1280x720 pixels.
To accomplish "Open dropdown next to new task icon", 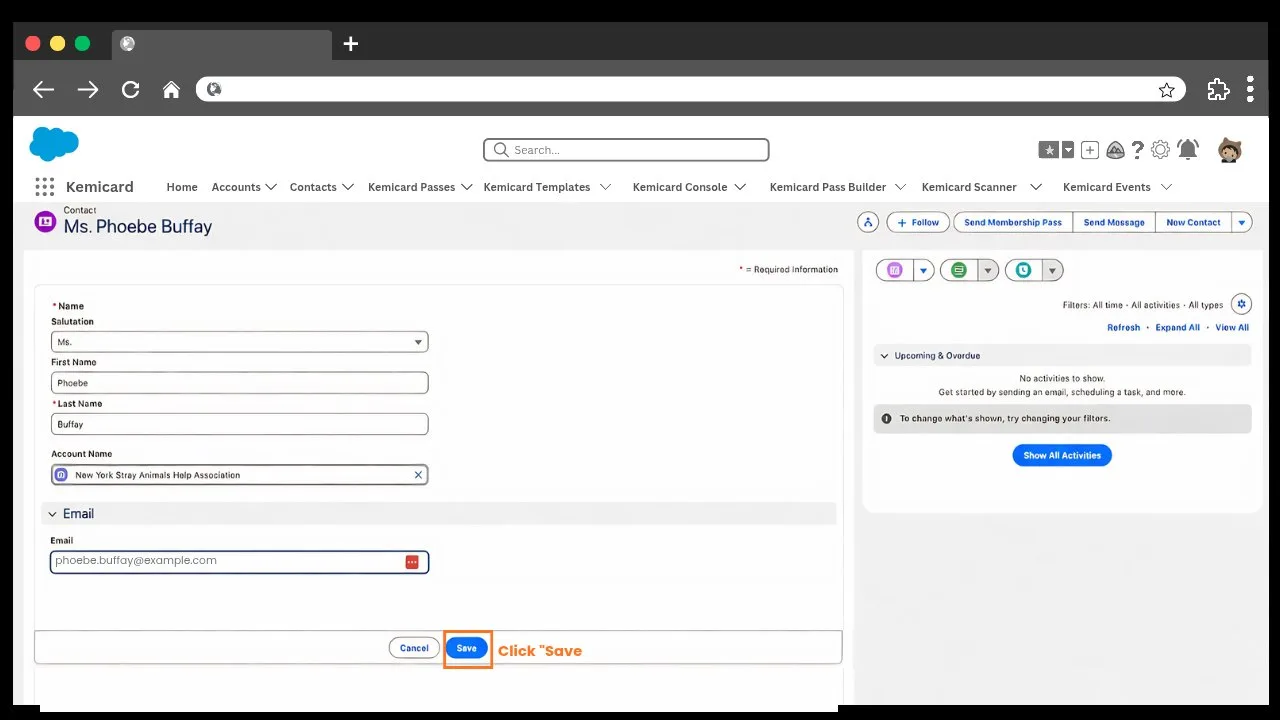I will point(924,270).
